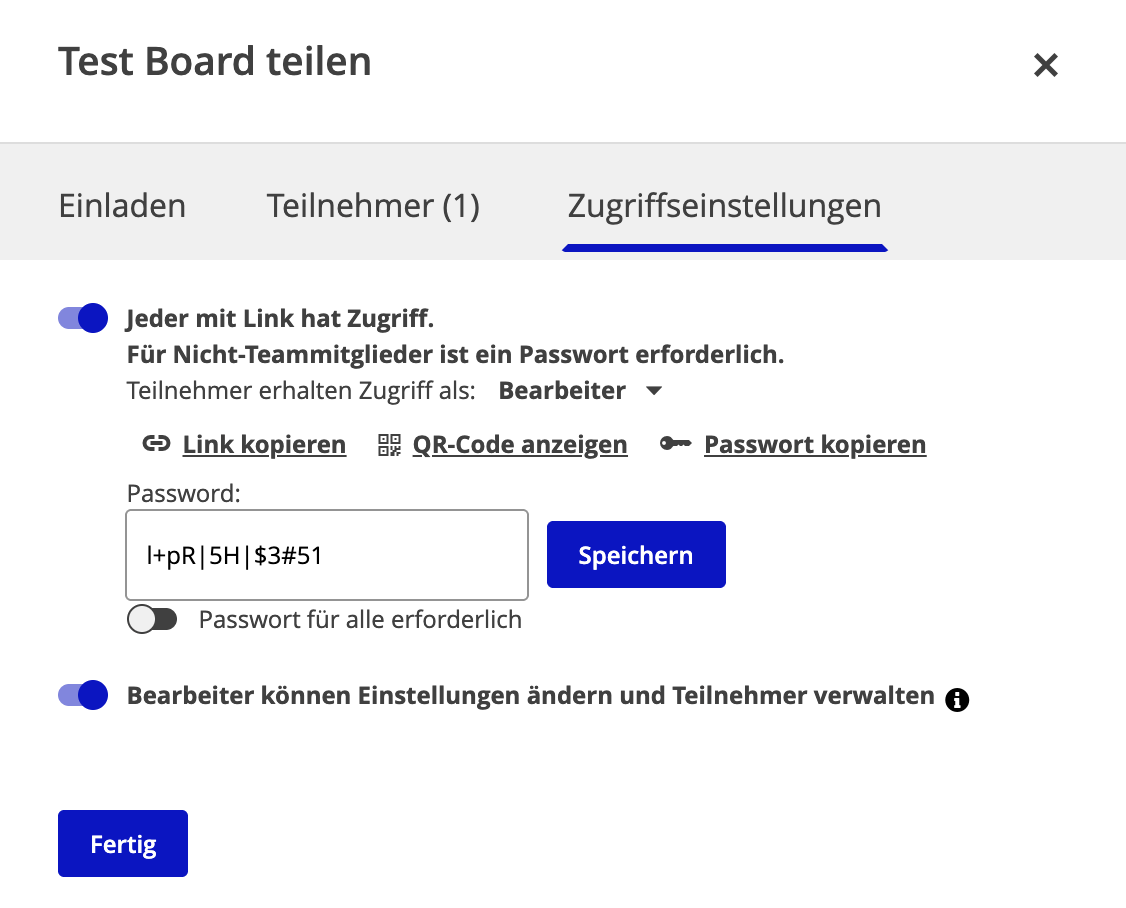
Task: Open the Teilnehmer (1) tab
Action: [372, 205]
